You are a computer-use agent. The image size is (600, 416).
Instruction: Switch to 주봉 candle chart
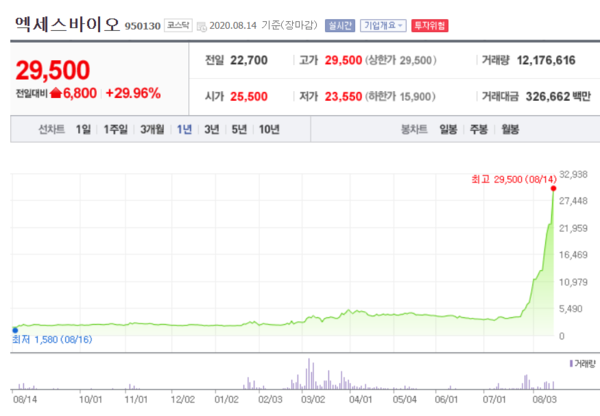[479, 129]
